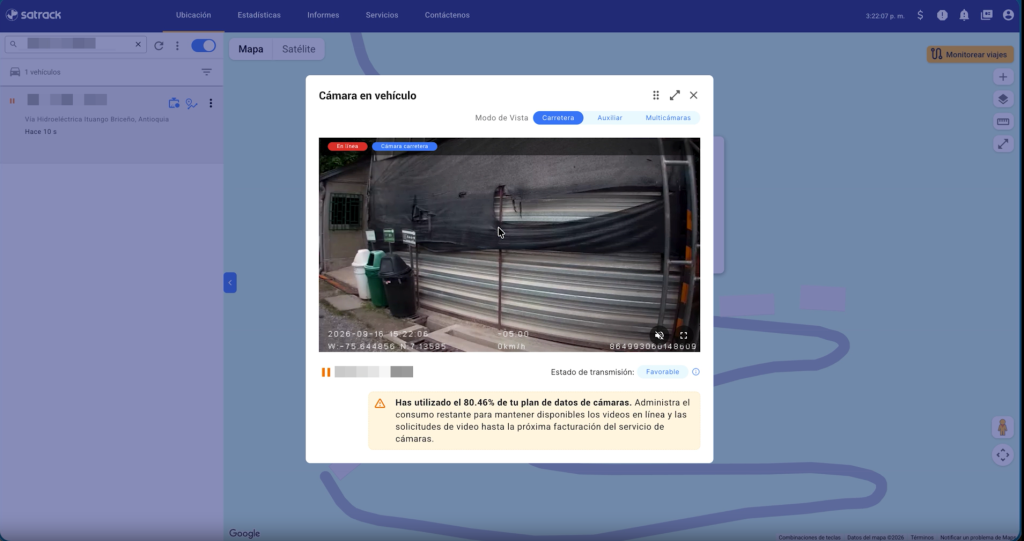Open sidebar options beside the refresh icon

pyautogui.click(x=177, y=46)
